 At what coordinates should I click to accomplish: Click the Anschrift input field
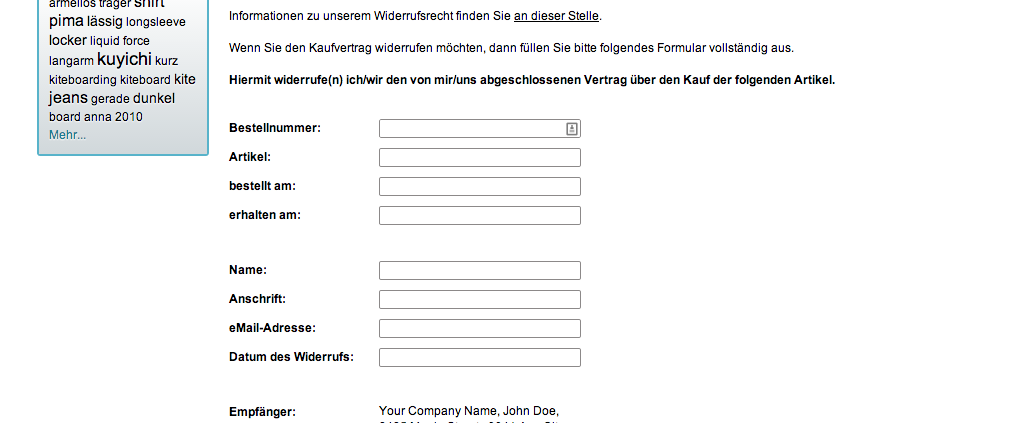click(x=479, y=299)
